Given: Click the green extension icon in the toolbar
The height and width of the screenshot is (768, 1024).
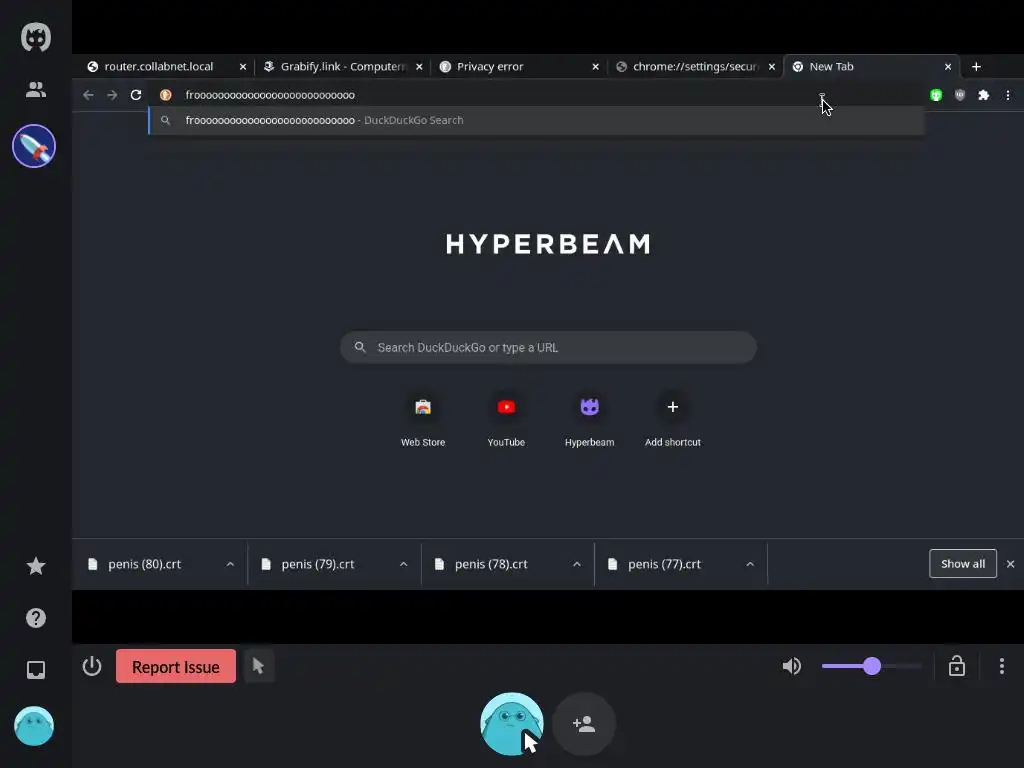Looking at the screenshot, I should point(936,95).
